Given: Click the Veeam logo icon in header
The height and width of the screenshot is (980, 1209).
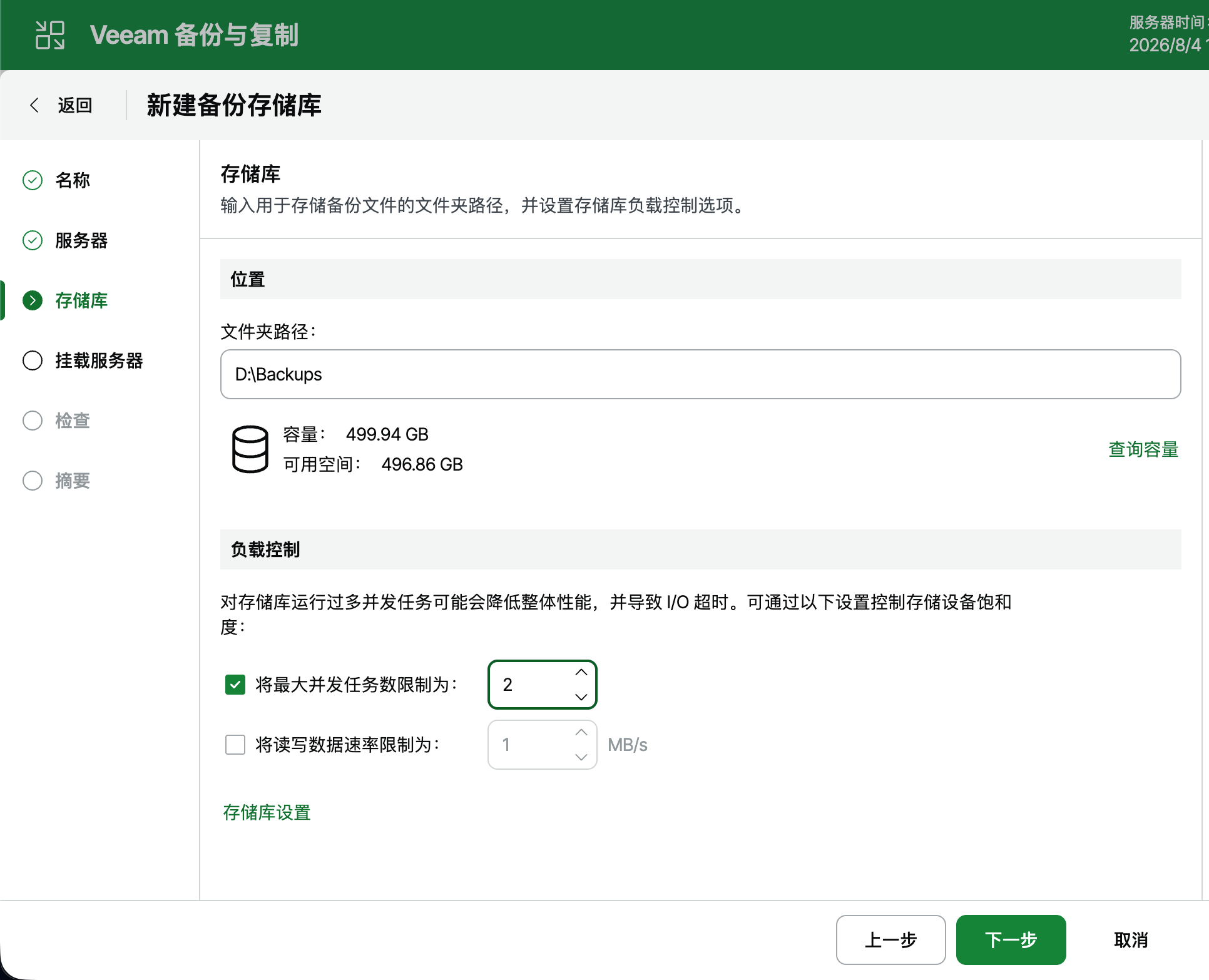Looking at the screenshot, I should [x=50, y=35].
